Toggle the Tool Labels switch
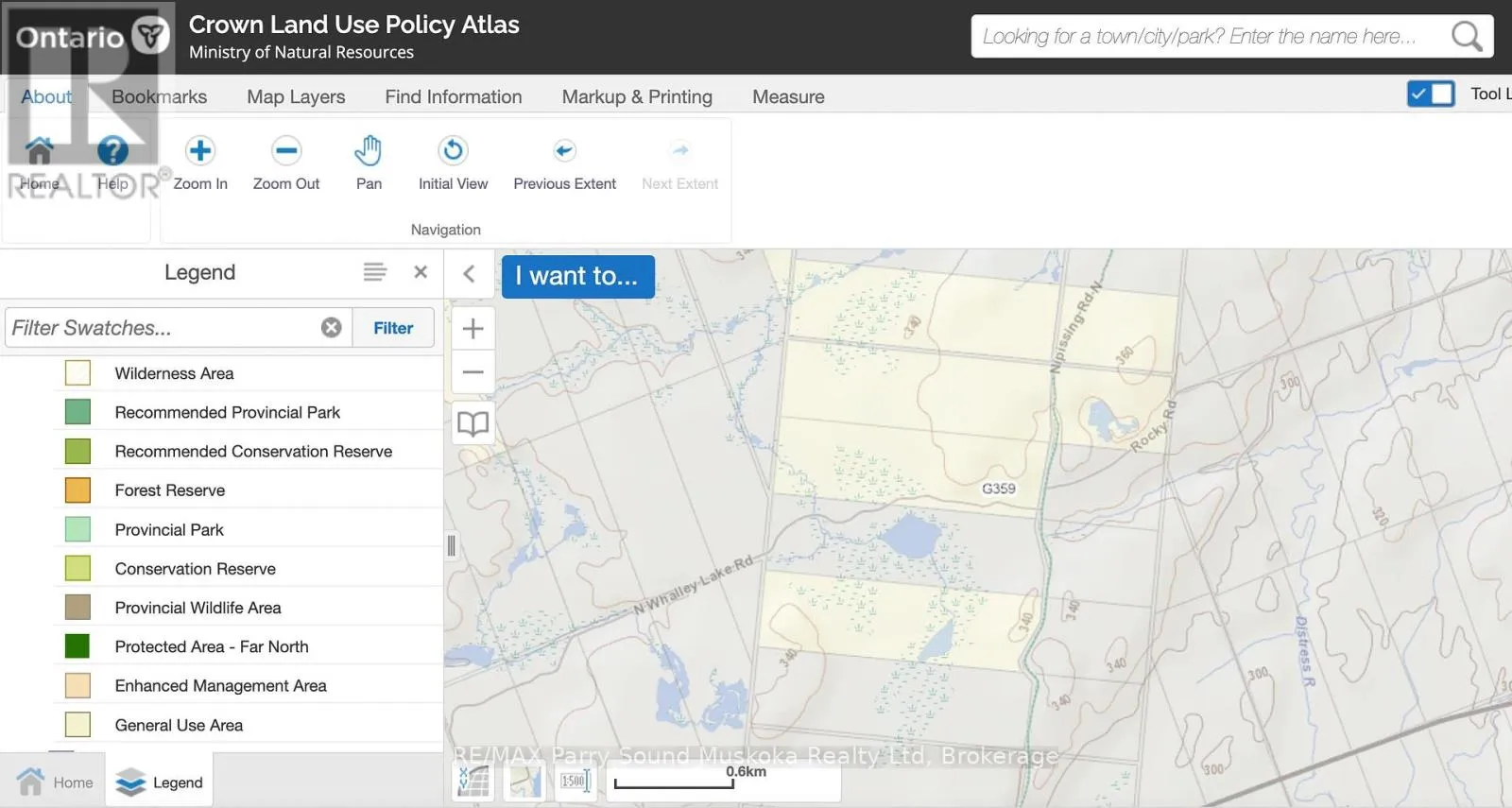1512x808 pixels. click(x=1430, y=94)
